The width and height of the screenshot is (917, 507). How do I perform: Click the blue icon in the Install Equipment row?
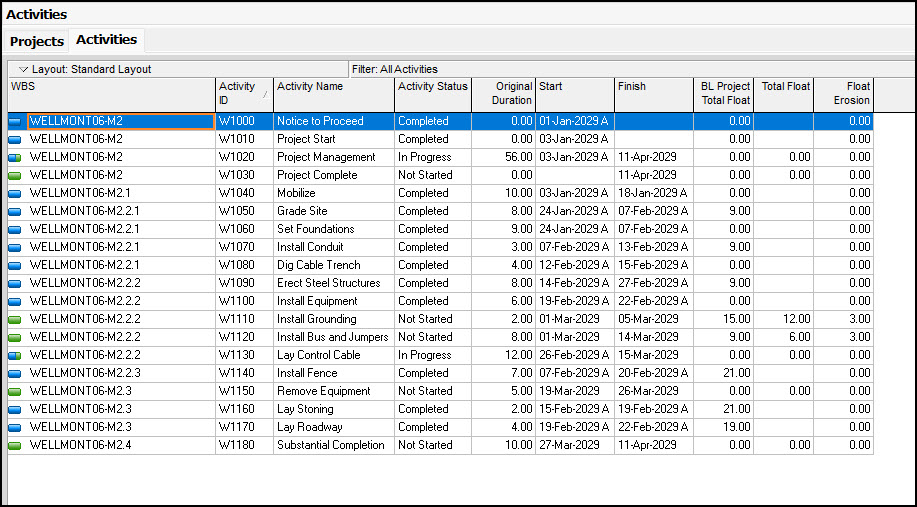click(x=15, y=302)
